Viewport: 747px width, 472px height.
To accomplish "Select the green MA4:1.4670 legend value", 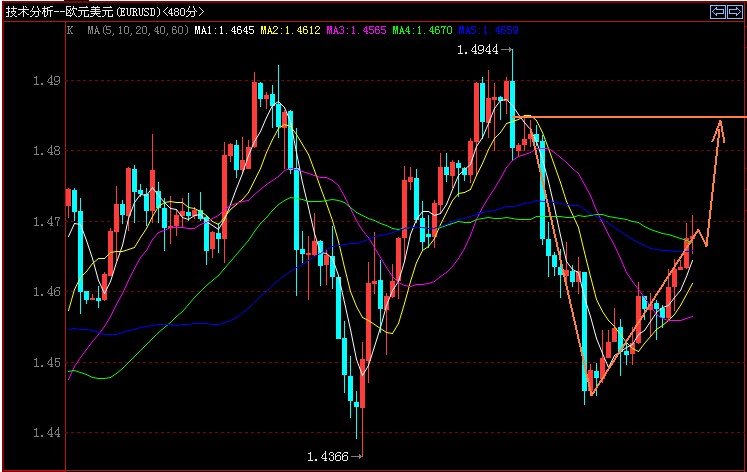I will pos(422,30).
